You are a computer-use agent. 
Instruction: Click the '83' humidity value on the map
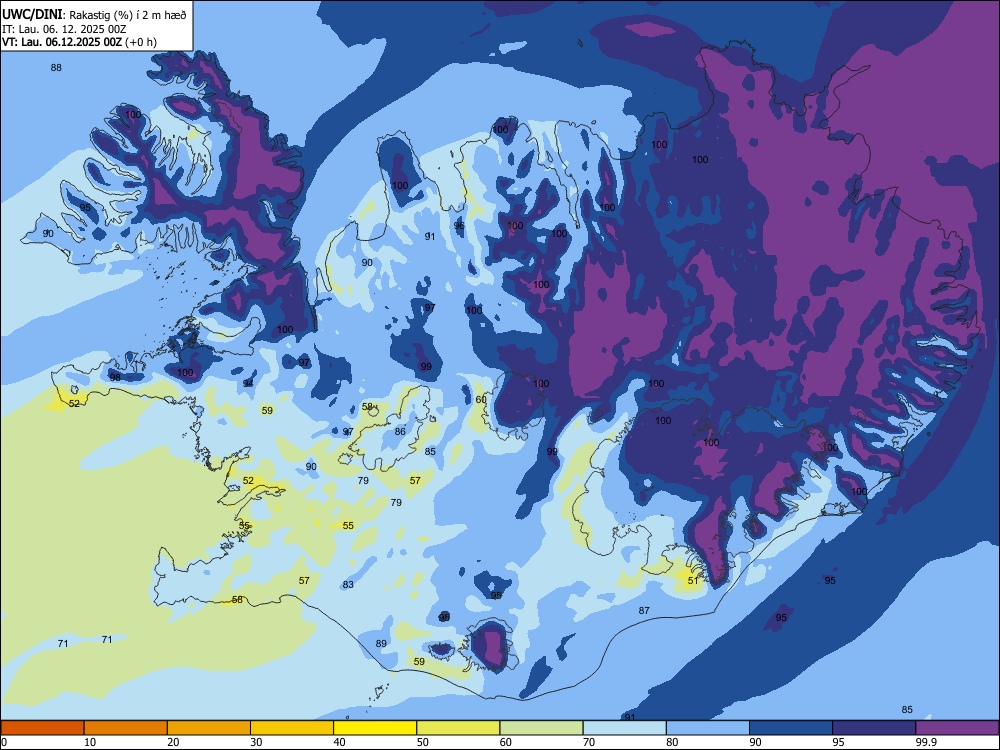[348, 585]
